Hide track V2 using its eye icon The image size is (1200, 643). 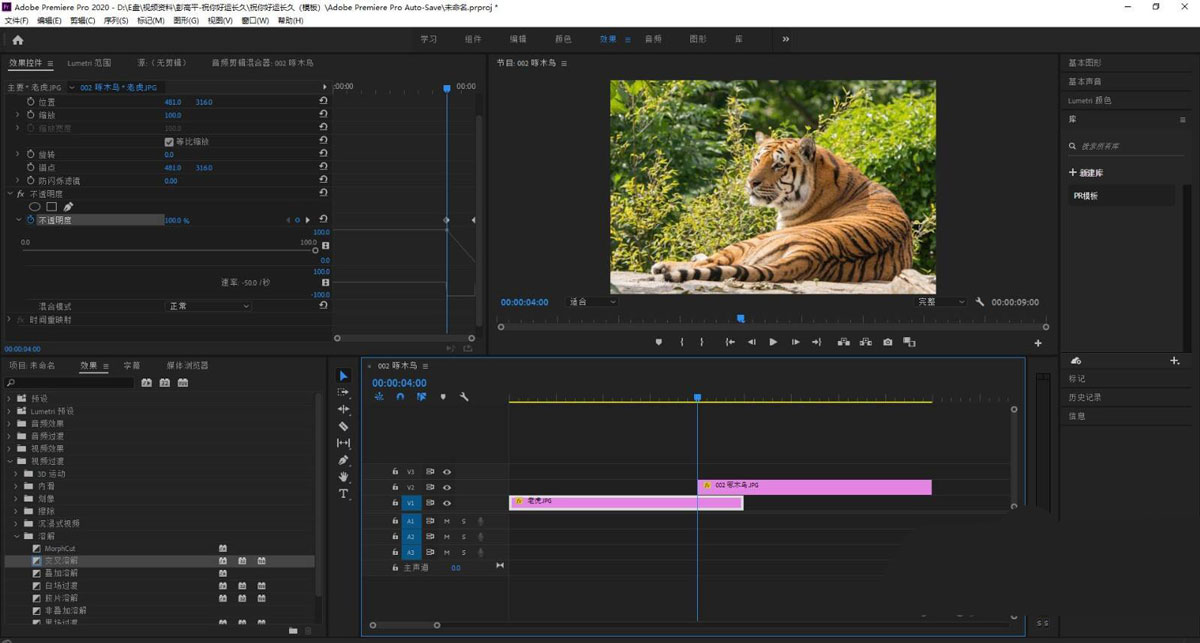(x=447, y=487)
